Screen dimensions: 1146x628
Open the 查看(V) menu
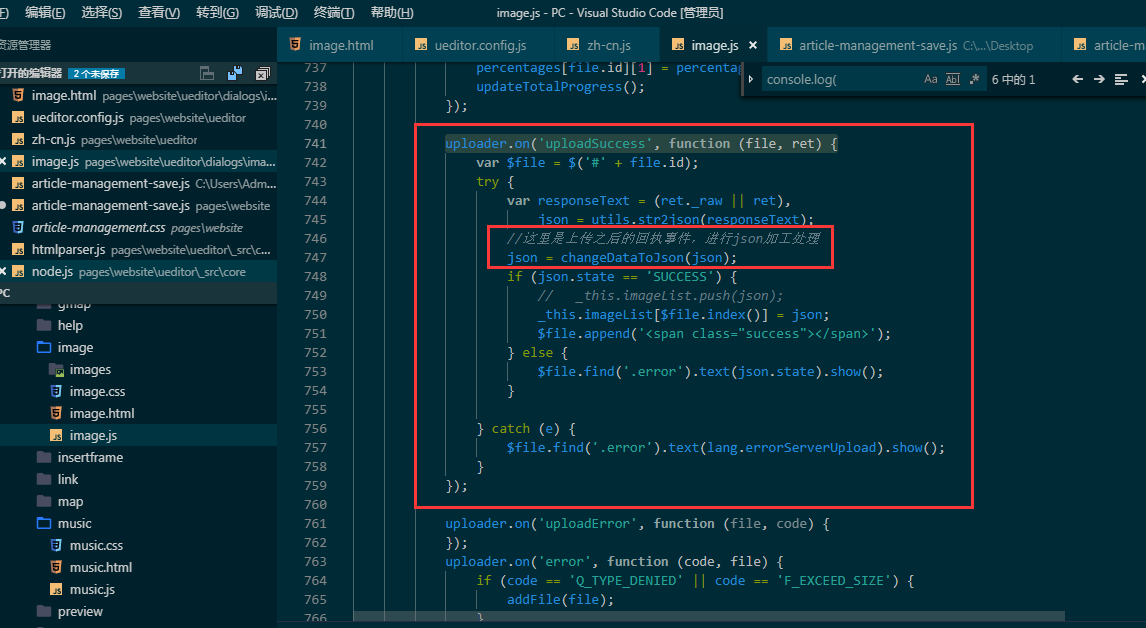coord(159,12)
